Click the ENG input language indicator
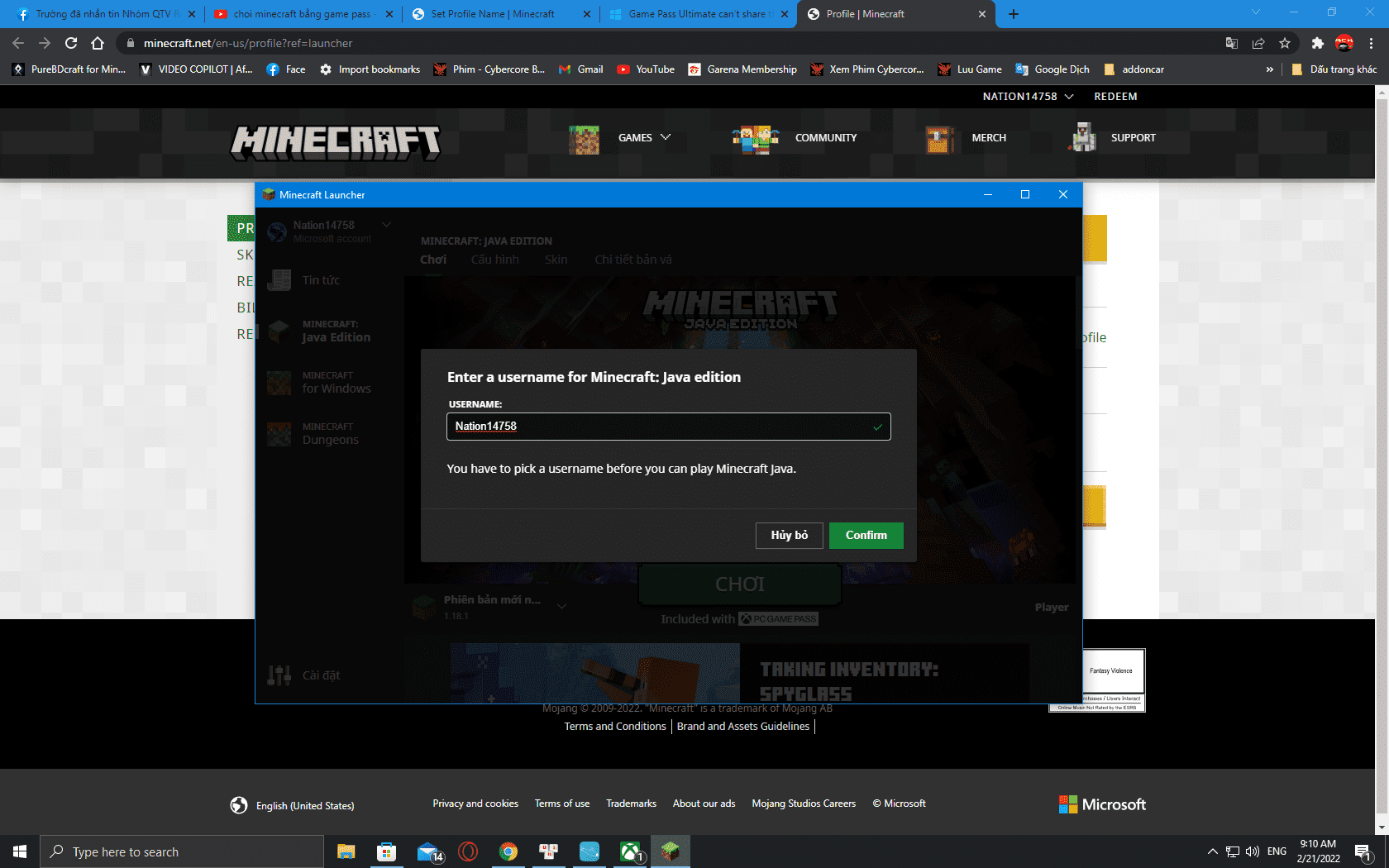 click(x=1277, y=851)
